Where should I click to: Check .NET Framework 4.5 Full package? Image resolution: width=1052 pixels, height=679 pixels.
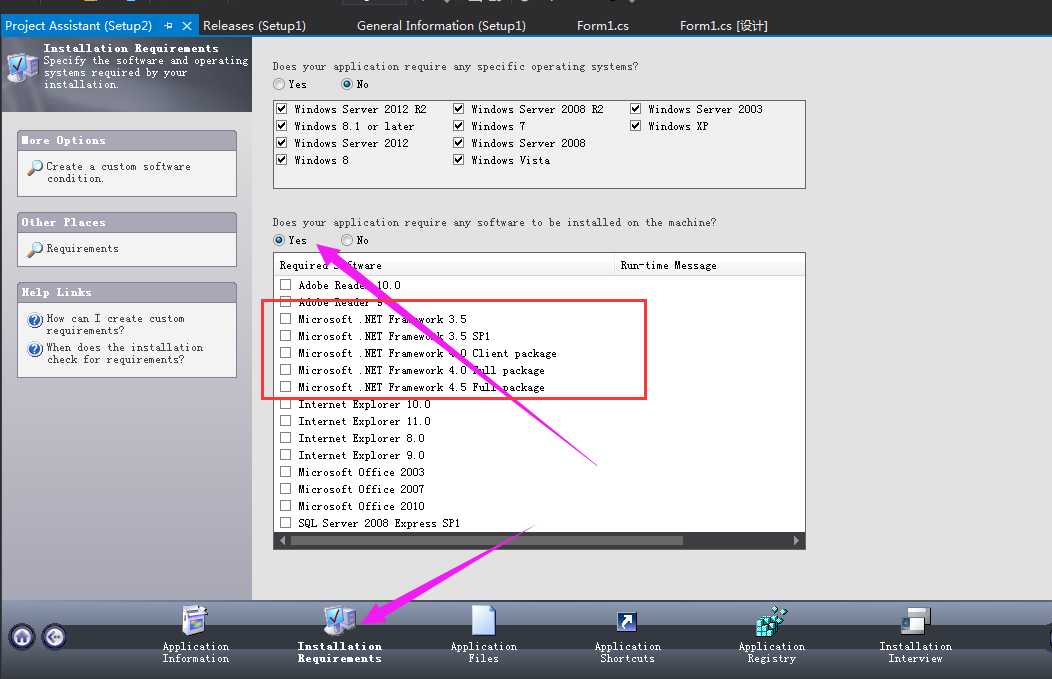pos(286,386)
